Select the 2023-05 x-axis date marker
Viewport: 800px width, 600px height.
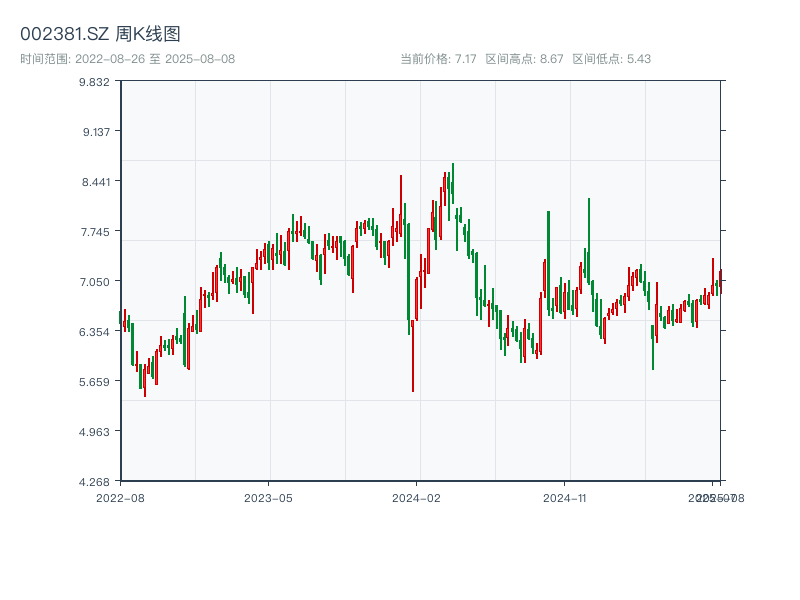pos(268,497)
